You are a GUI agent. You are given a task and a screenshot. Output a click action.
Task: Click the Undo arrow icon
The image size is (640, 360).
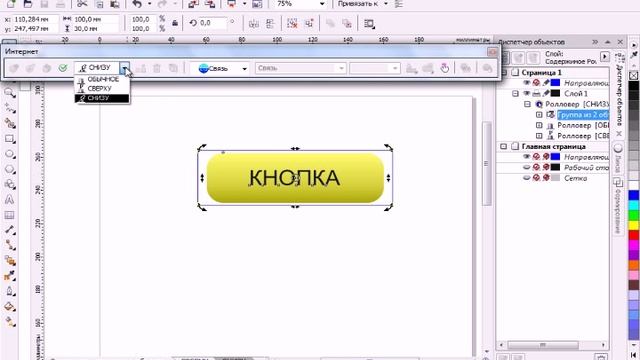click(137, 4)
